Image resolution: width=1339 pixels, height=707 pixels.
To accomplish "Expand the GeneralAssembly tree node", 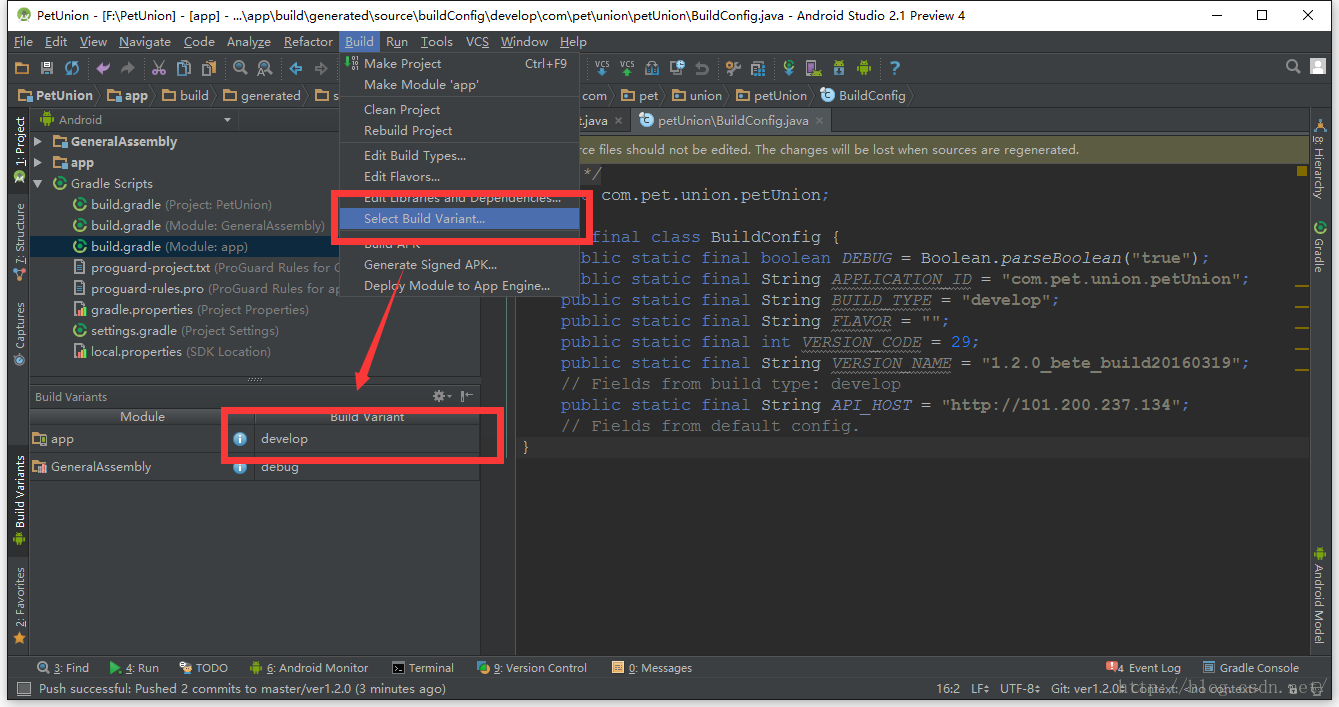I will pyautogui.click(x=39, y=142).
